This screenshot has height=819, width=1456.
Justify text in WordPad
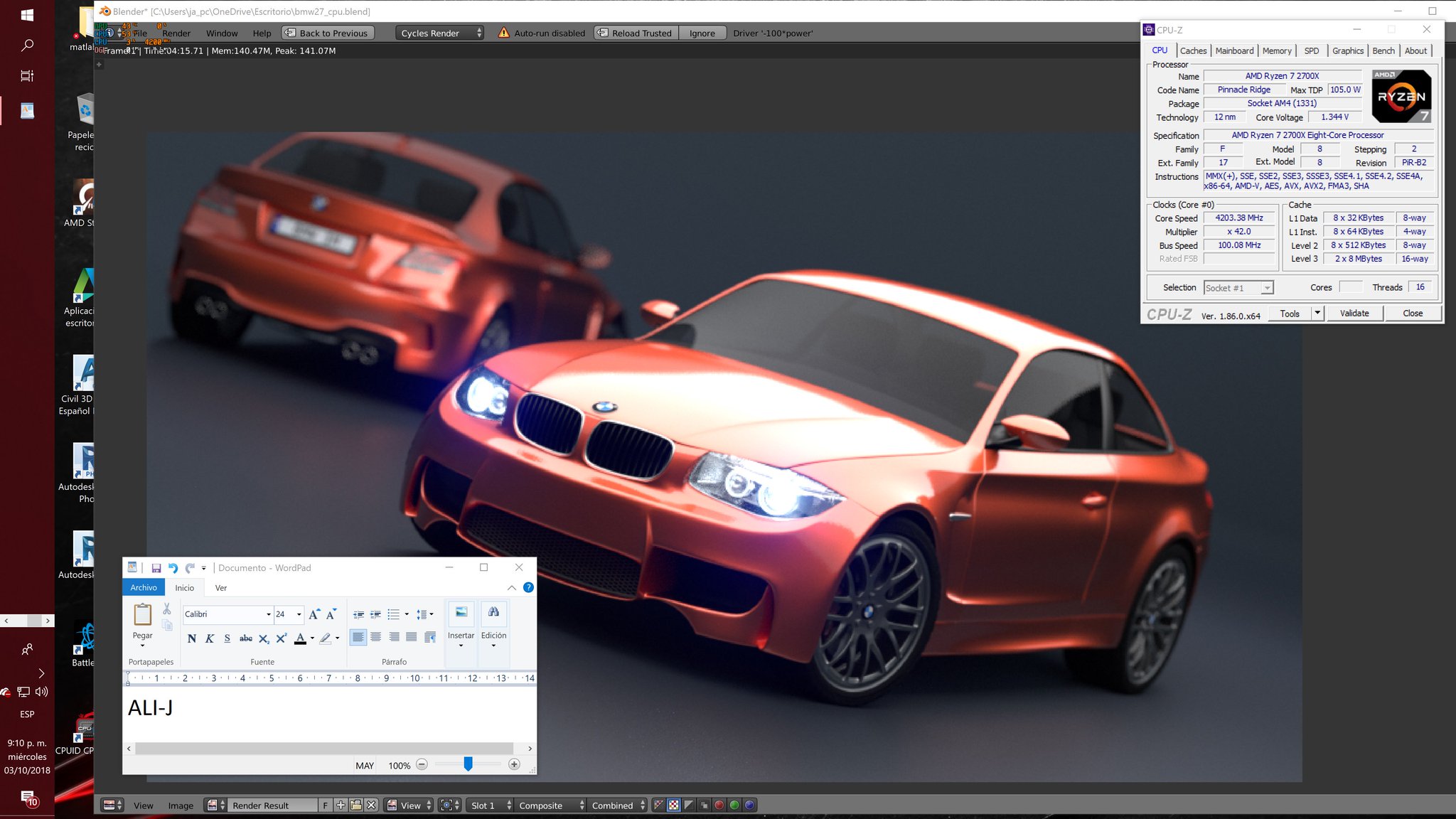coord(412,637)
